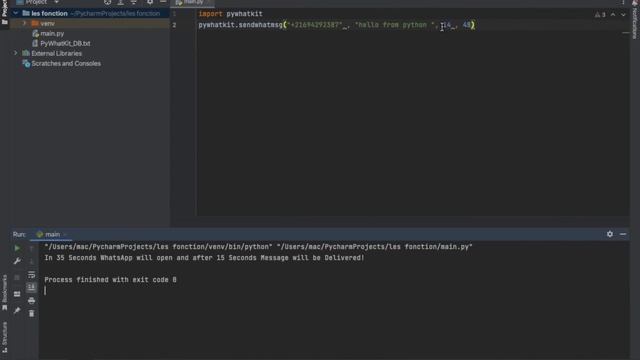Click the python interpreter path output line

pyautogui.click(x=258, y=247)
